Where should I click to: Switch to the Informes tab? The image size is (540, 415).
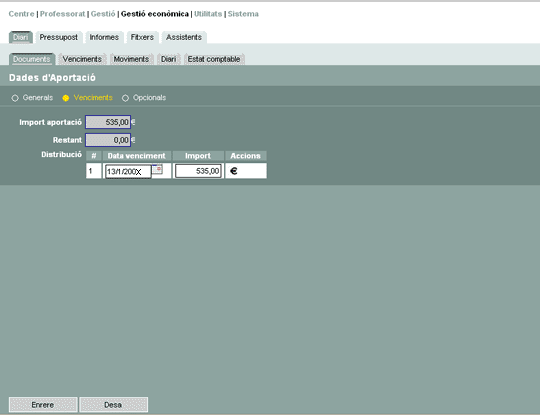[x=104, y=37]
